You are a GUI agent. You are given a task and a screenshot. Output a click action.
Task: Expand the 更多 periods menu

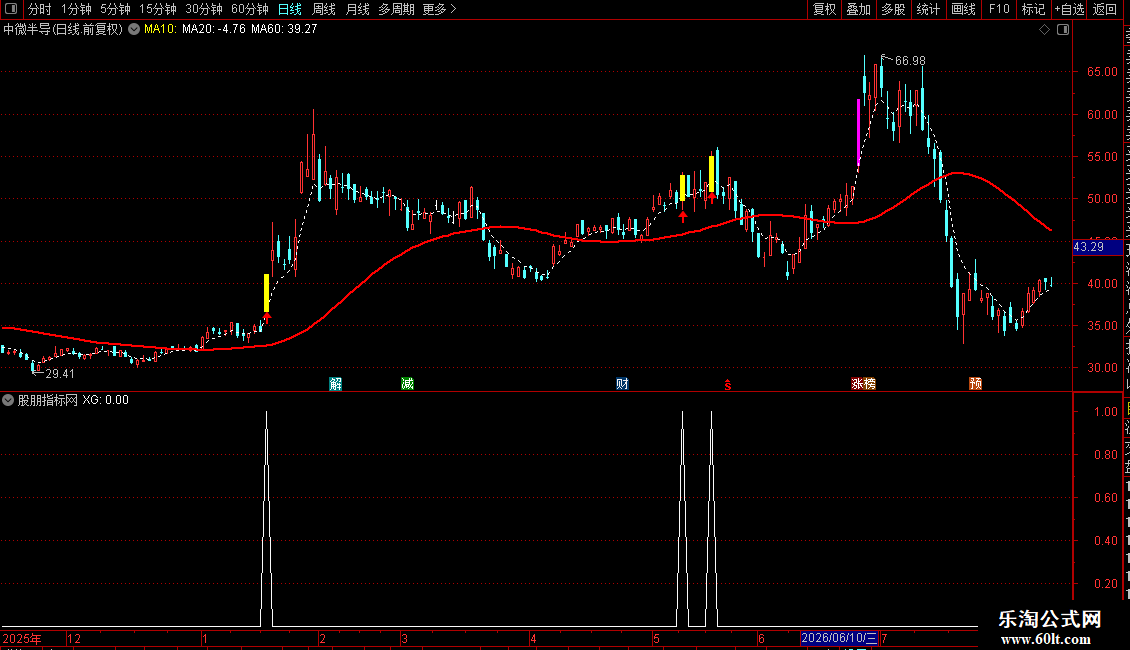pos(440,9)
